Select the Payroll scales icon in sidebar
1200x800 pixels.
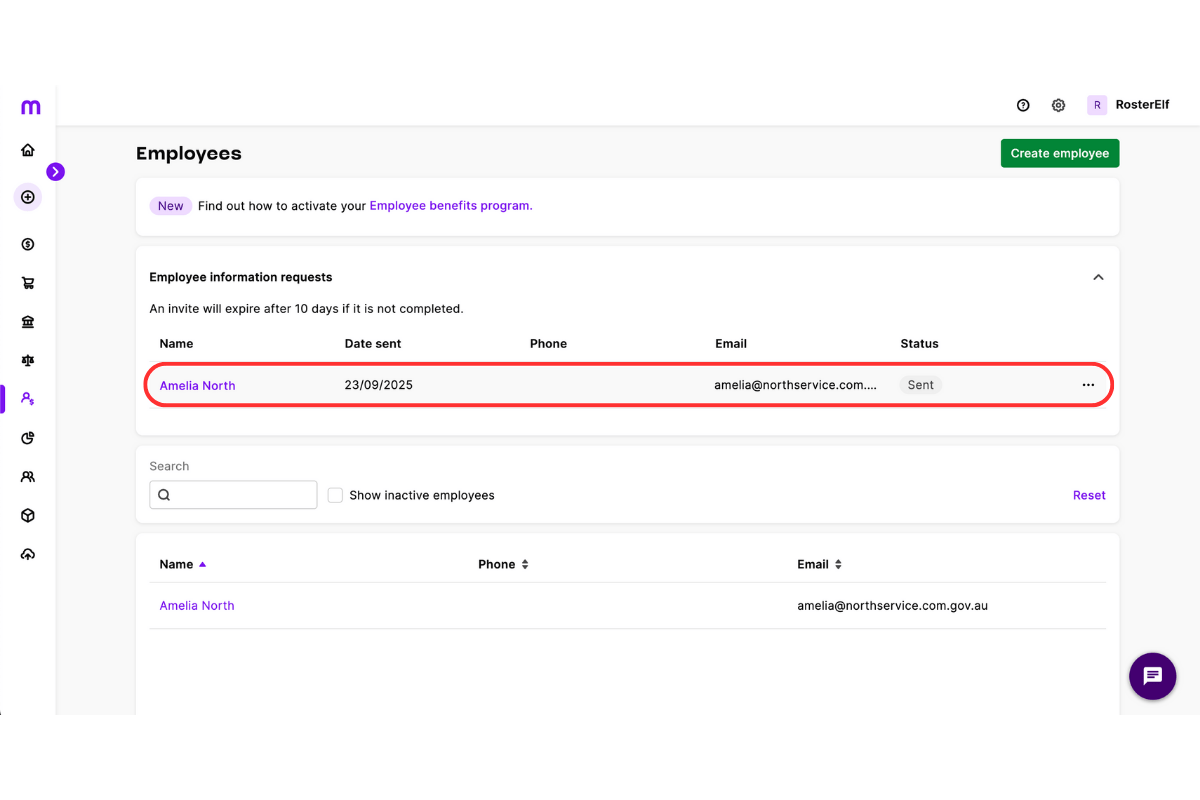point(28,360)
